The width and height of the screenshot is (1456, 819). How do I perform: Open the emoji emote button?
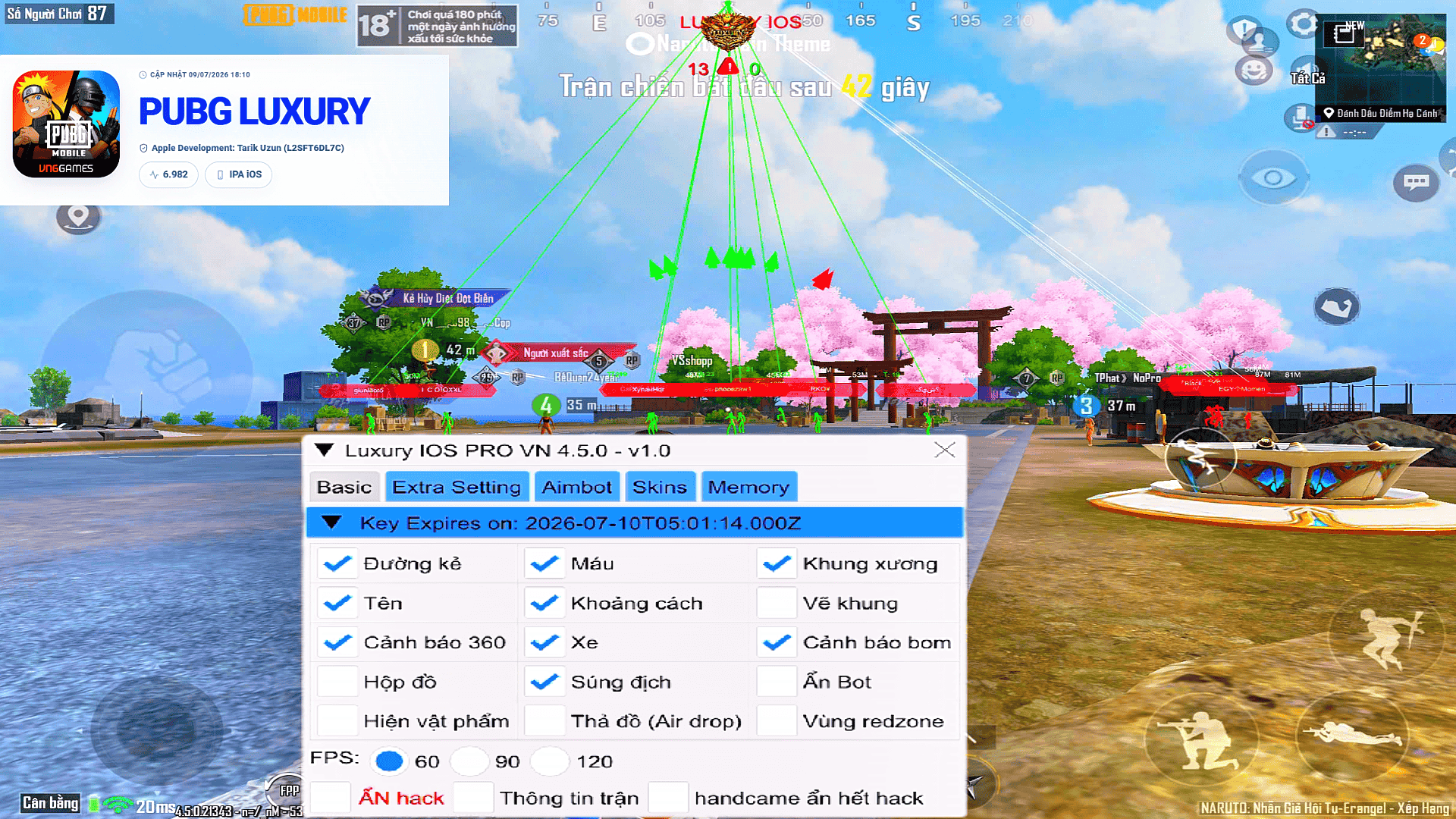point(1254,71)
